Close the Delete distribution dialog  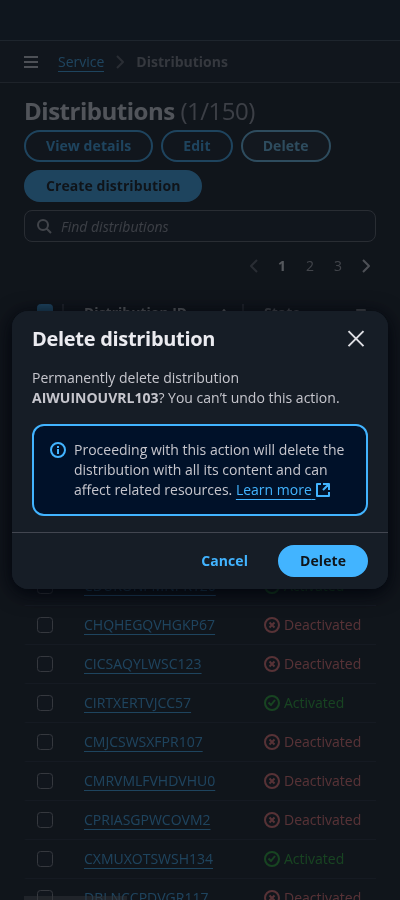pos(356,339)
